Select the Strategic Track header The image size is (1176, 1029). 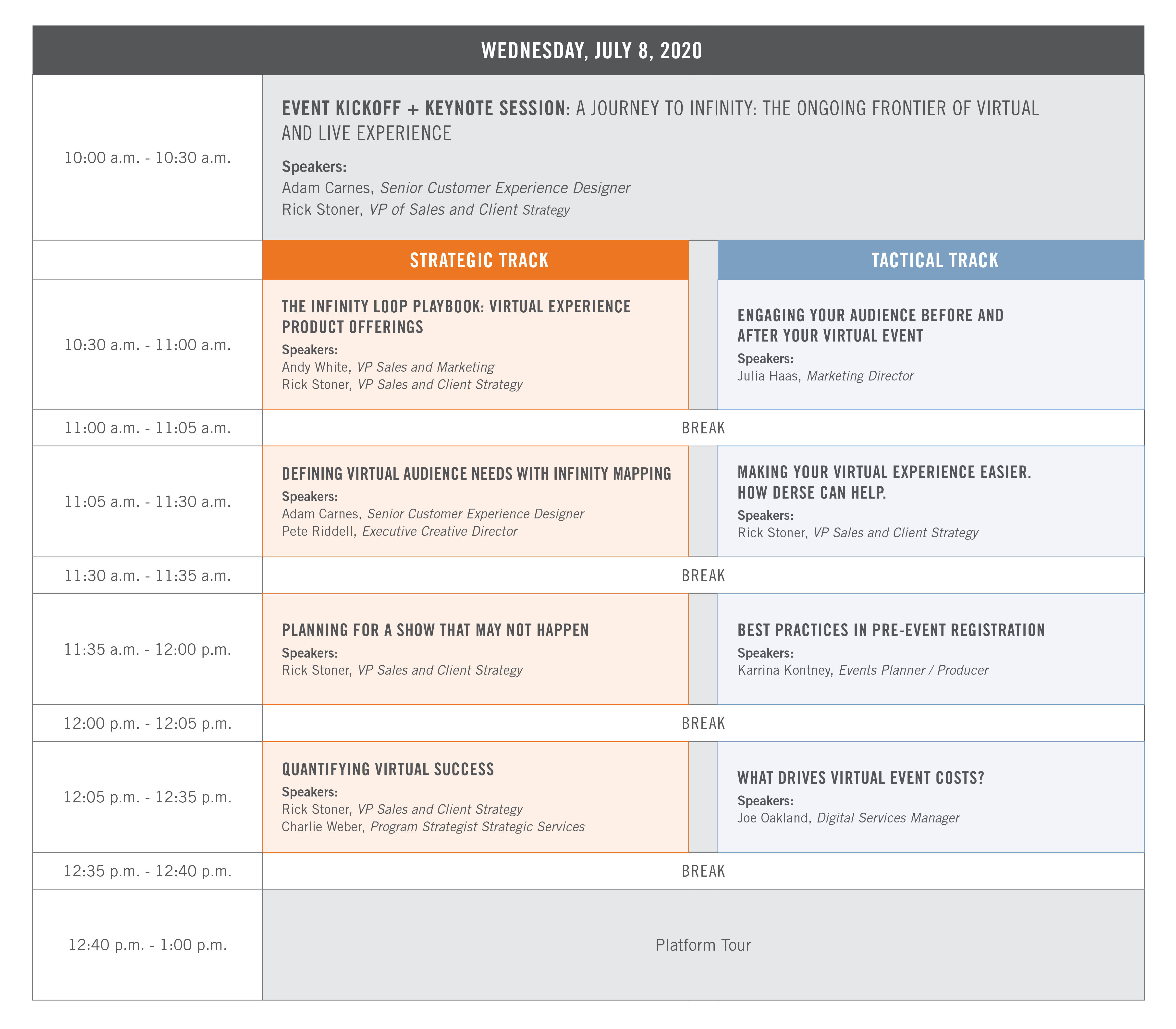479,261
